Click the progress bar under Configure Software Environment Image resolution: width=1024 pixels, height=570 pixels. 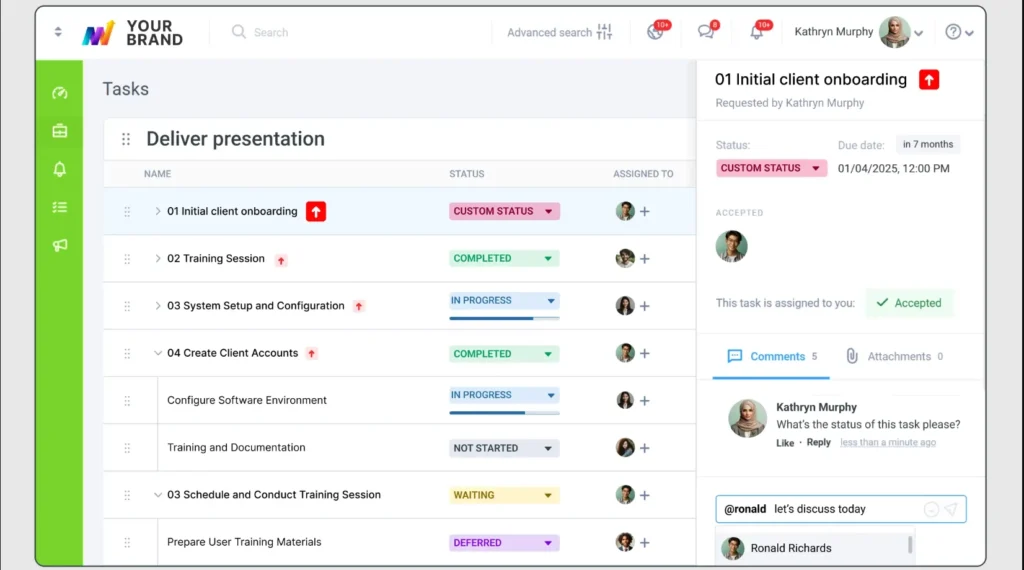tap(504, 412)
